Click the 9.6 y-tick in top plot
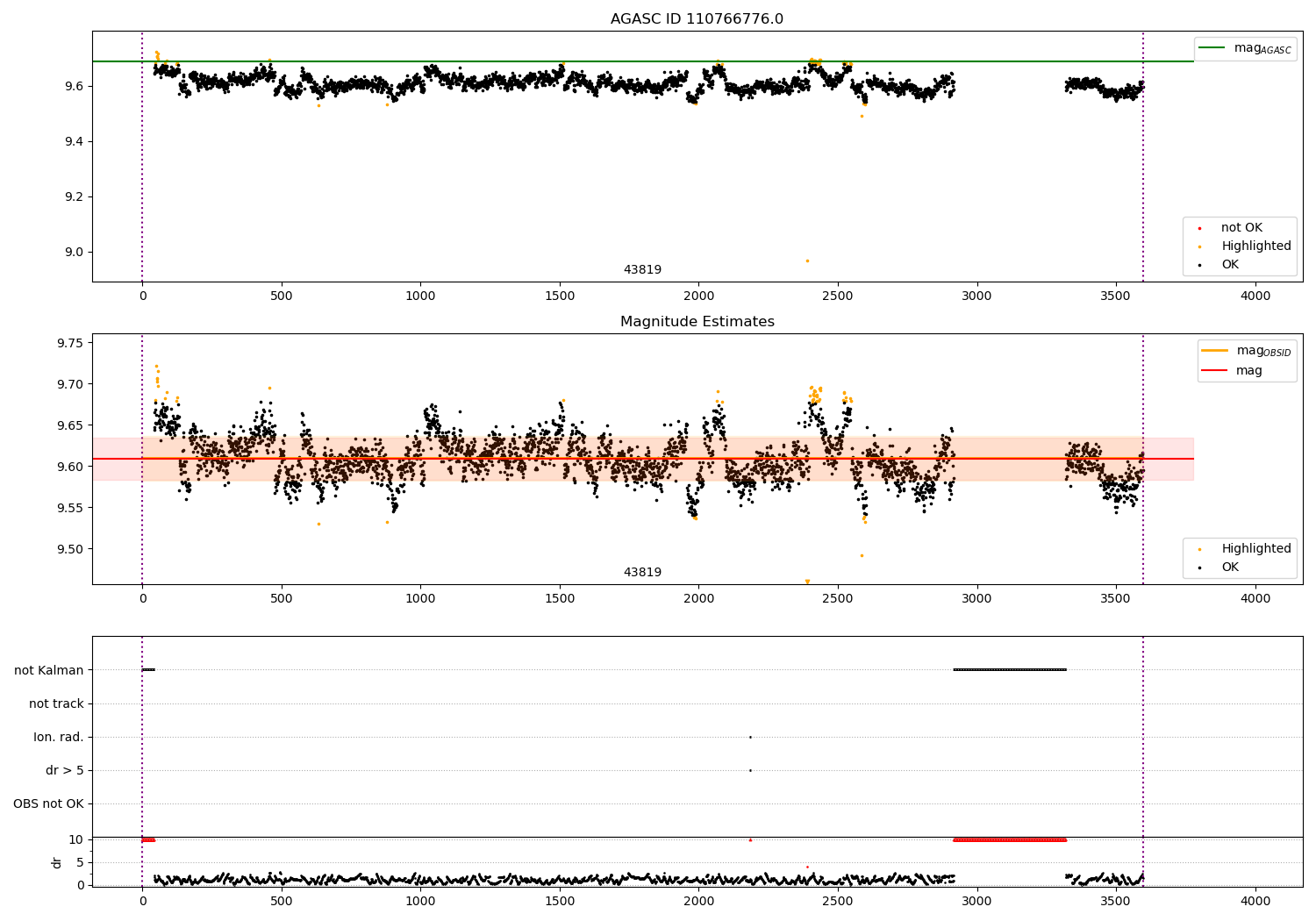The width and height of the screenshot is (1316, 921). click(x=73, y=86)
